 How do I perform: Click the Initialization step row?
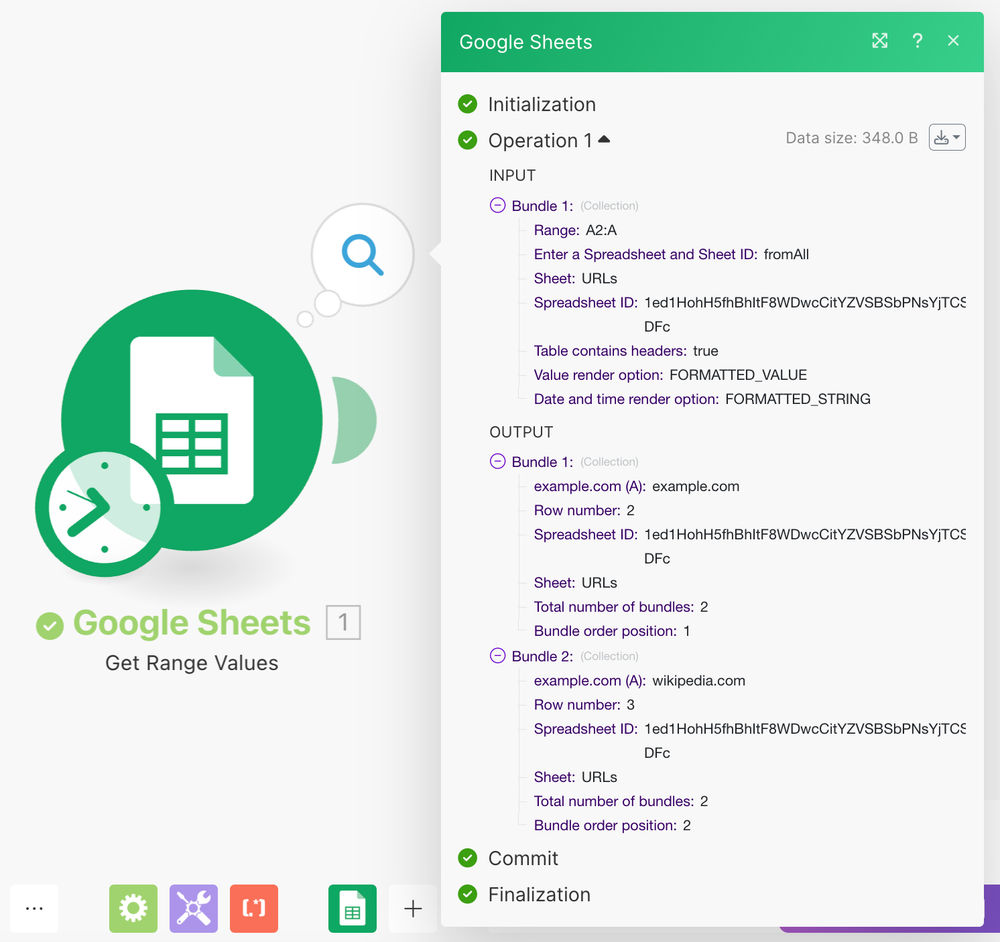coord(527,104)
